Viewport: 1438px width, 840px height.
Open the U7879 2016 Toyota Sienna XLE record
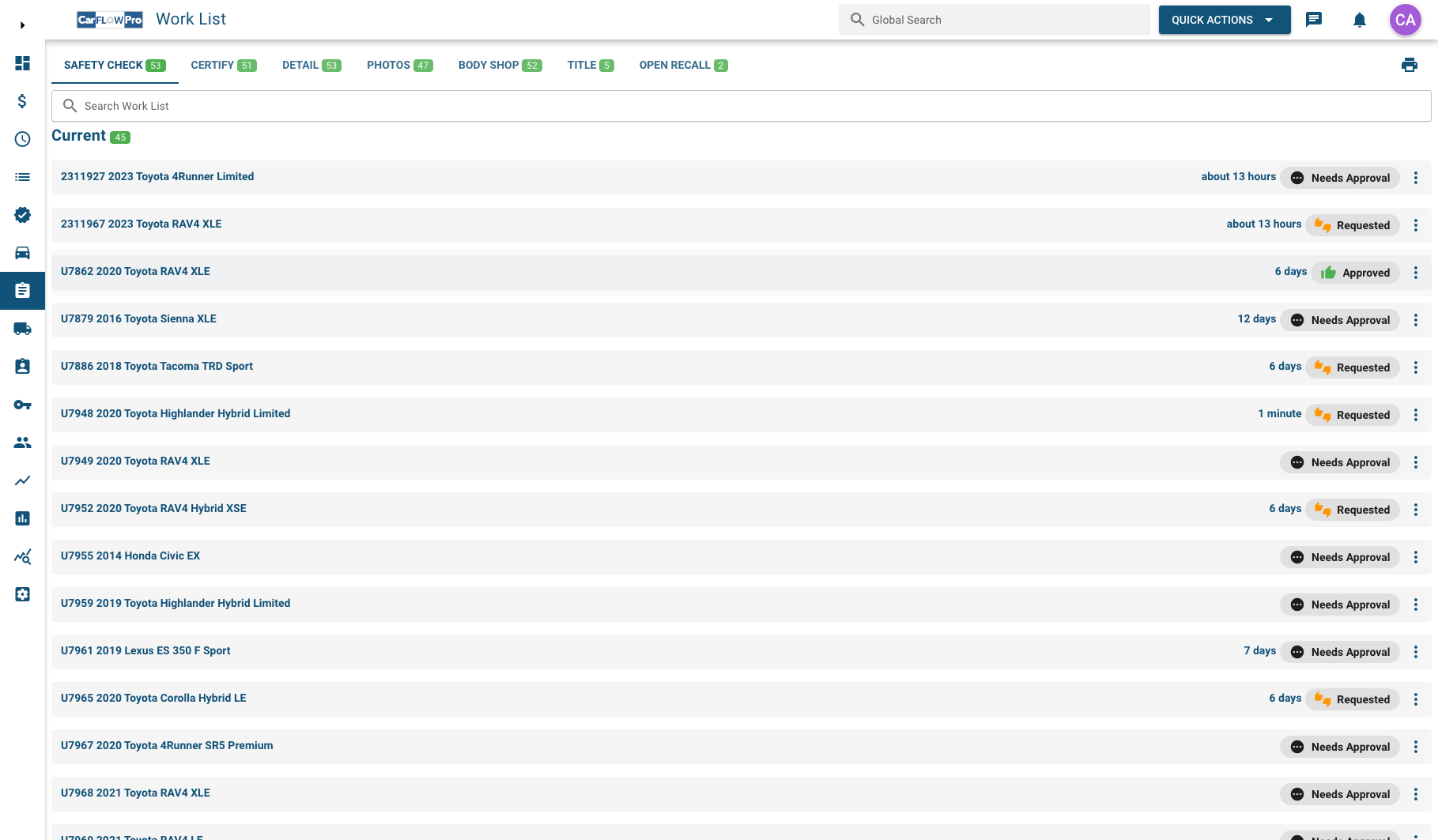pos(138,318)
